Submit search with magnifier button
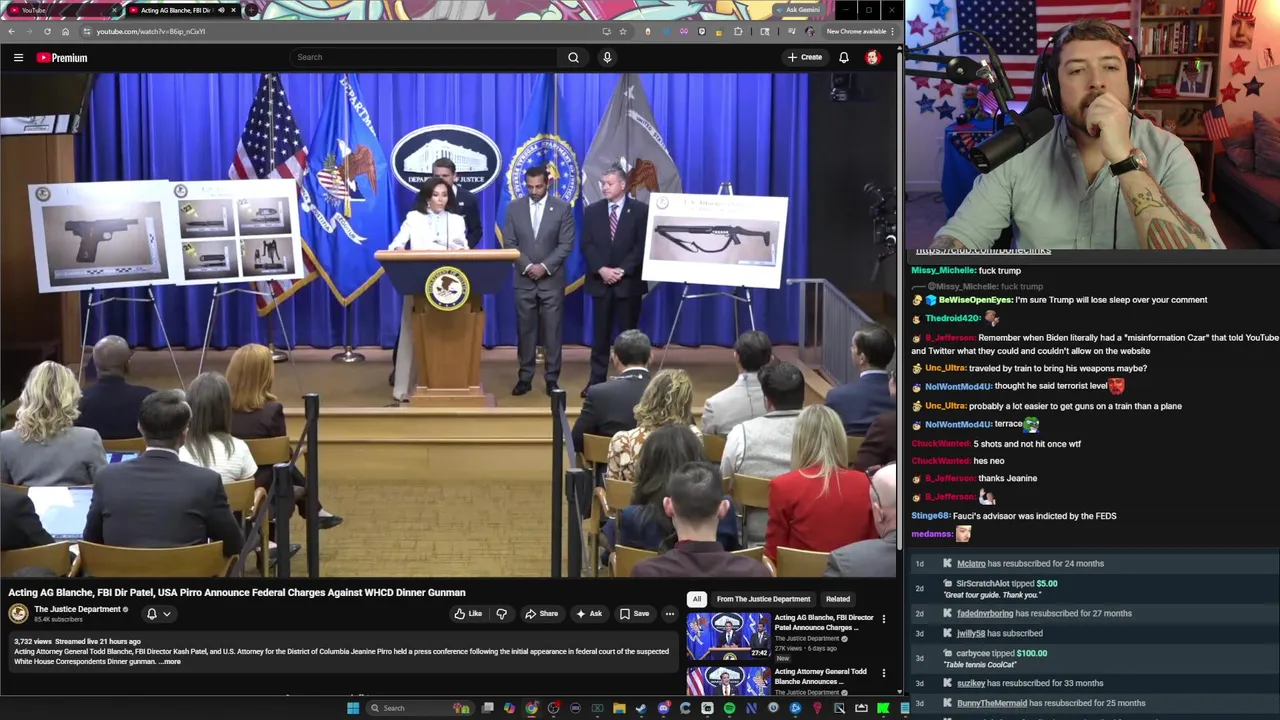The width and height of the screenshot is (1280, 720). pyautogui.click(x=573, y=57)
